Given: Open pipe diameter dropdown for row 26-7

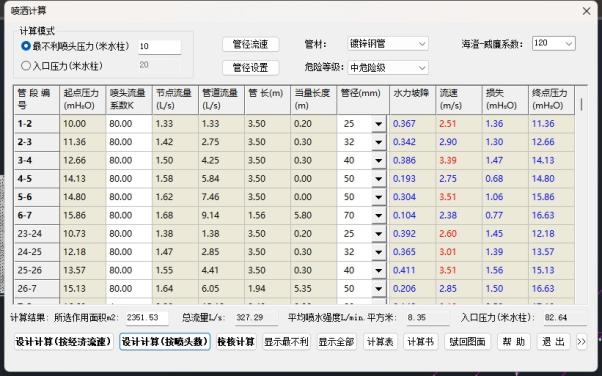Looking at the screenshot, I should point(379,289).
